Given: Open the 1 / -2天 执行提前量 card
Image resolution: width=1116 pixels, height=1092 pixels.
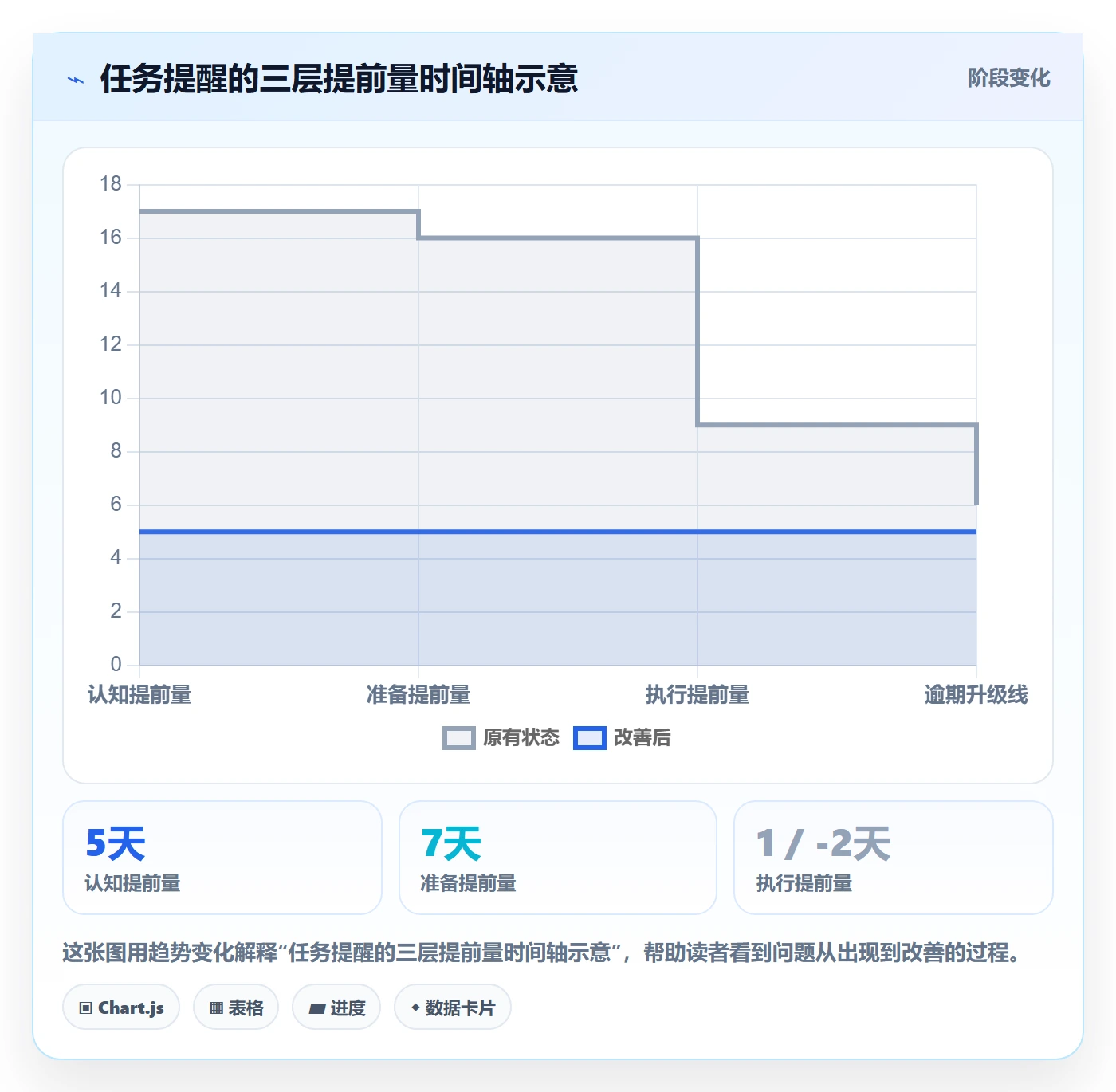Looking at the screenshot, I should coord(894,858).
